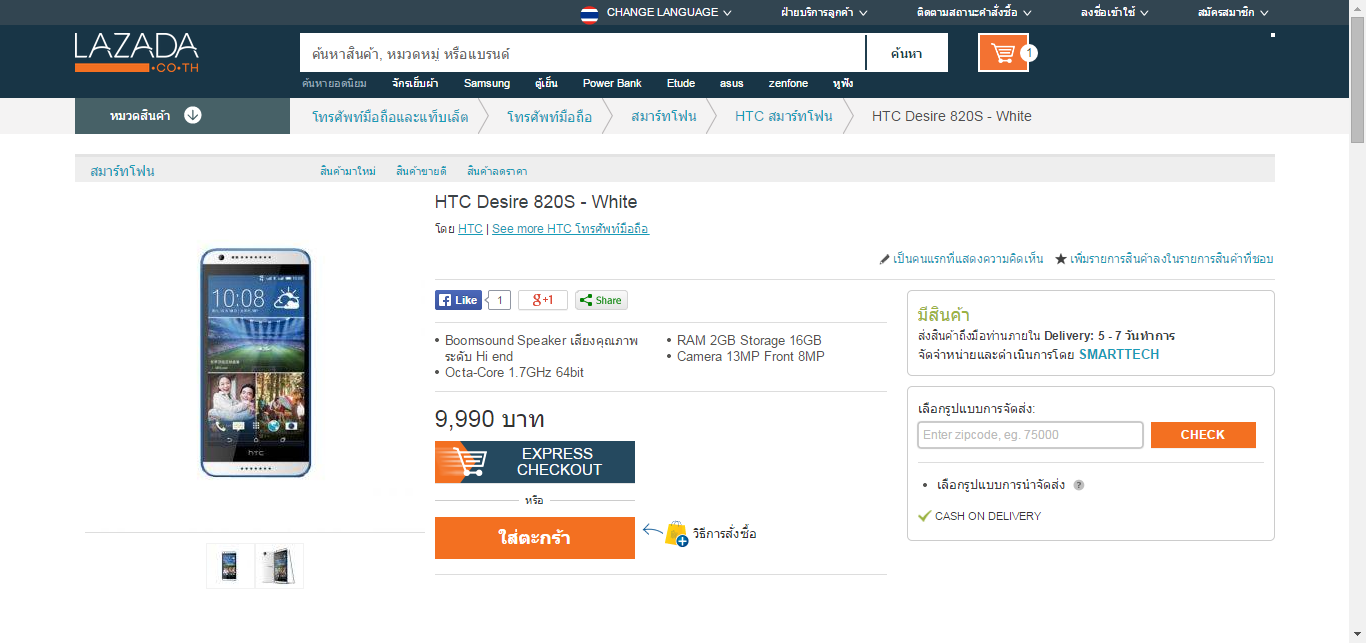Click popular search Power Bank
This screenshot has height=643, width=1366.
pyautogui.click(x=612, y=83)
